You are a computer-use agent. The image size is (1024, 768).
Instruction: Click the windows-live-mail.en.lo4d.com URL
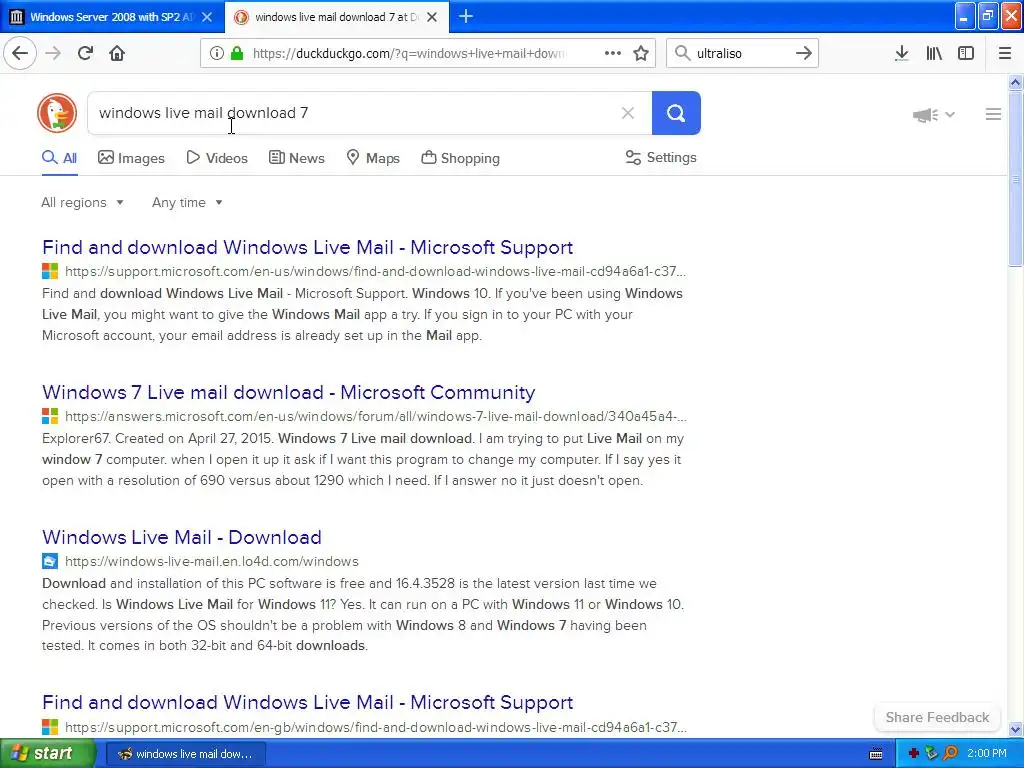coord(212,561)
